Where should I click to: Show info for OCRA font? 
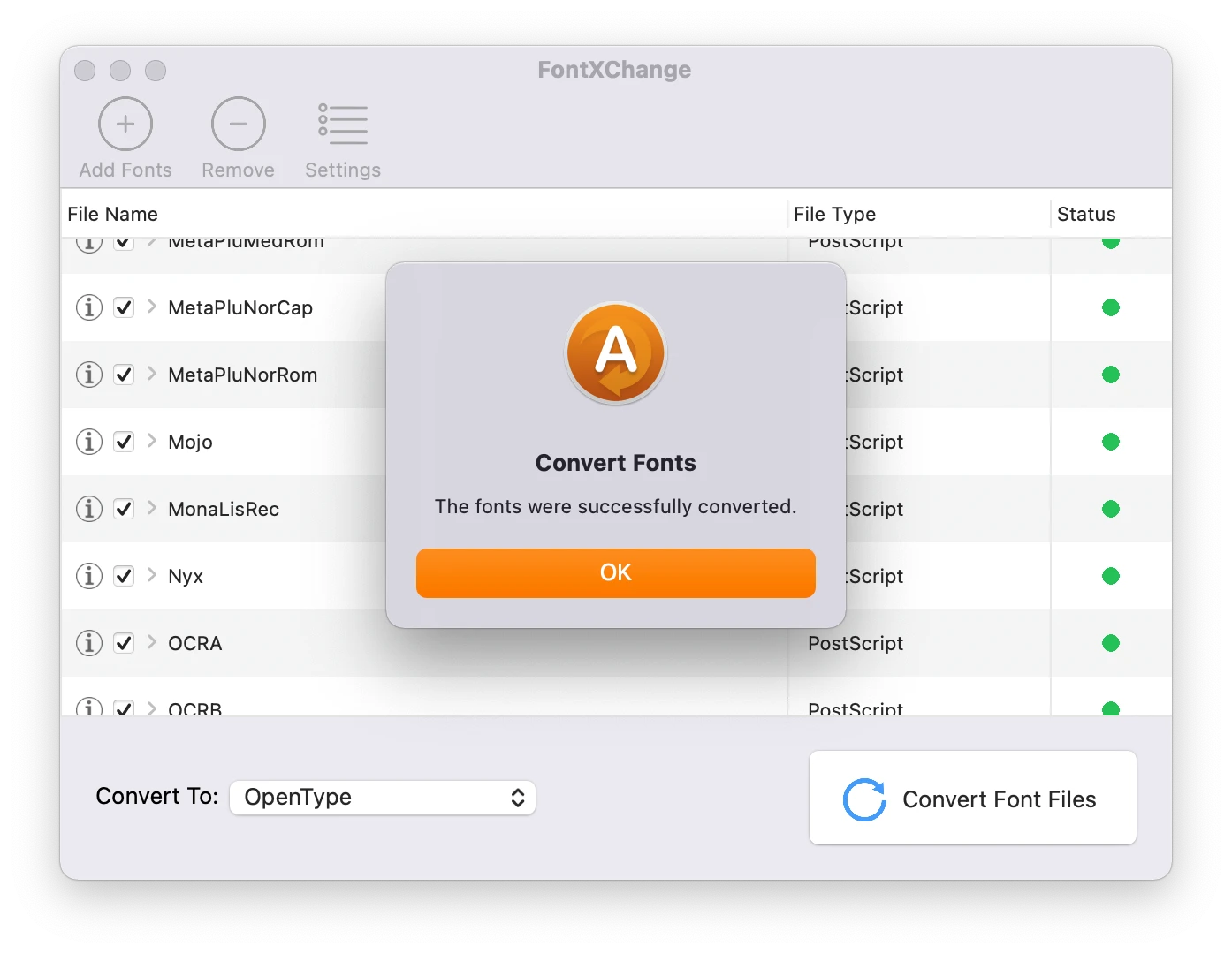point(89,643)
